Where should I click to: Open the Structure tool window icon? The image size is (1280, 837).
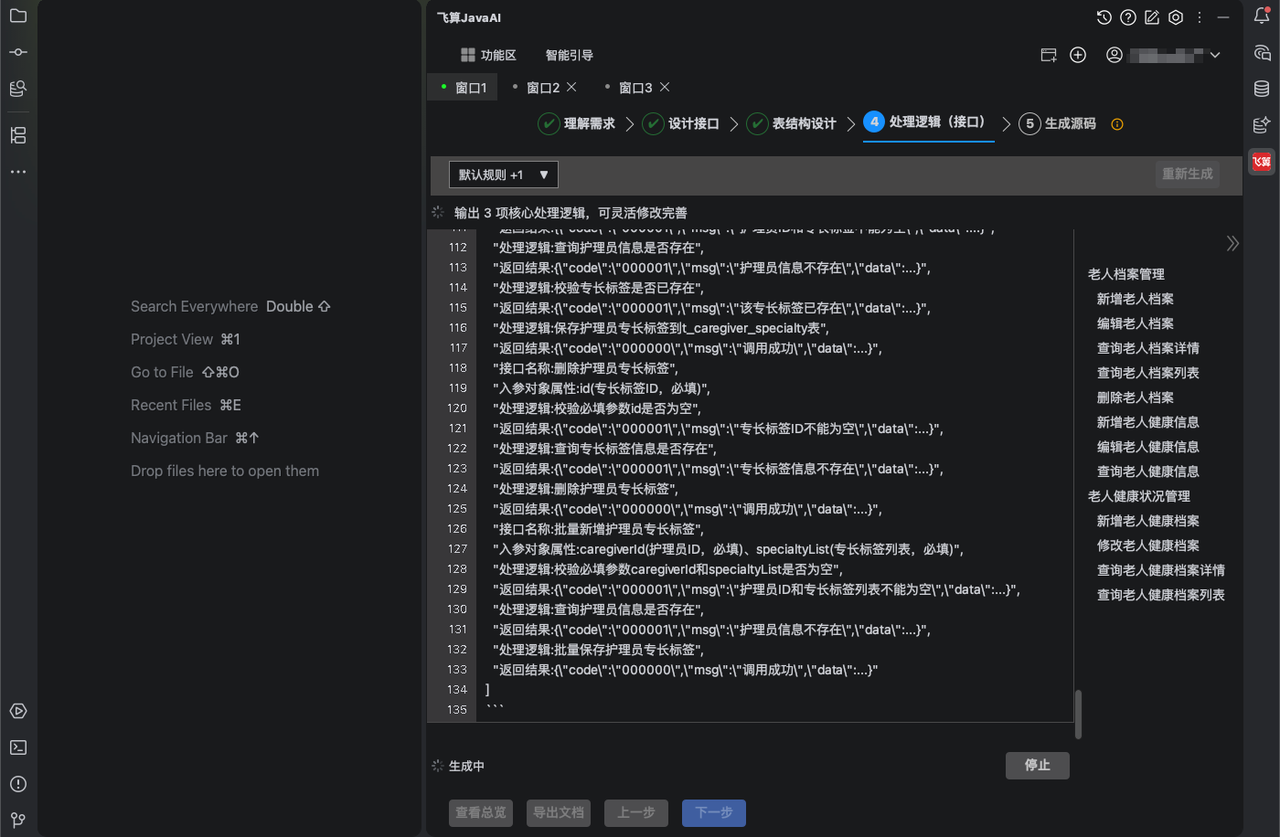click(18, 135)
